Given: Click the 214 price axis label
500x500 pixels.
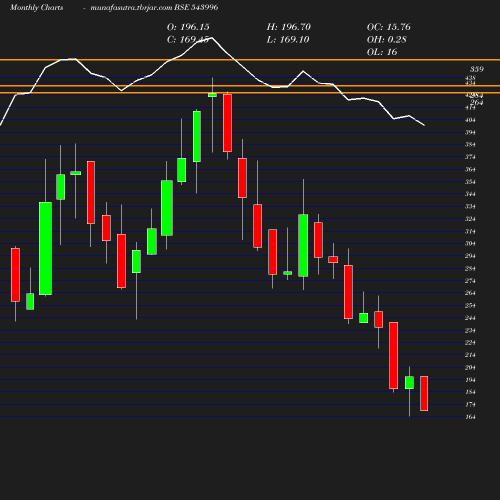Looking at the screenshot, I should tap(470, 355).
